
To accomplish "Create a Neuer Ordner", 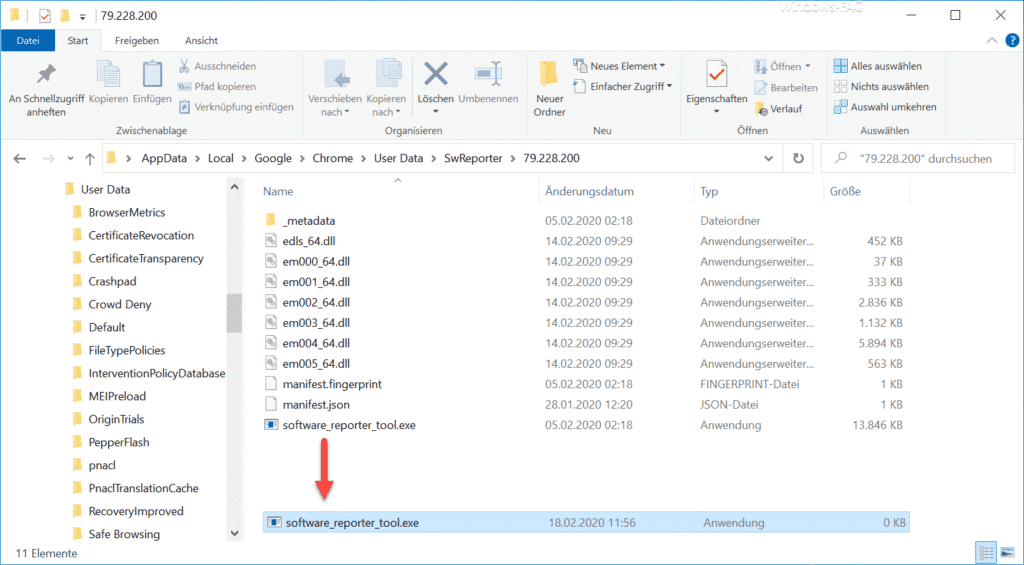I will click(x=549, y=89).
